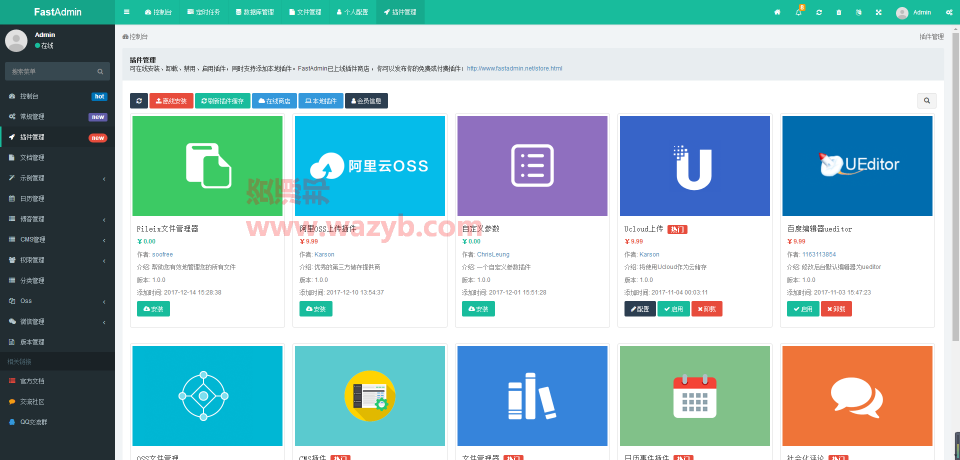Click the blue UEditor plugin thumbnail

tap(857, 165)
